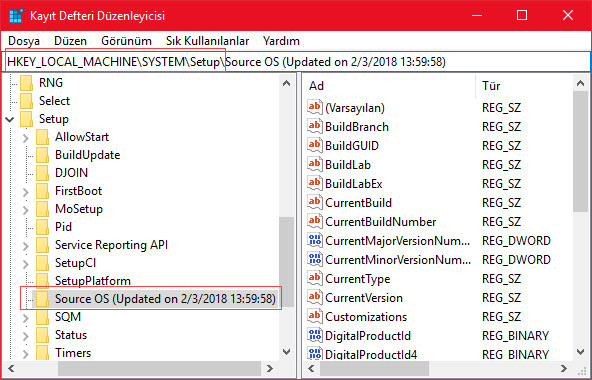This screenshot has height=380, width=592.
Task: Expand the SetupCl key
Action: point(25,264)
